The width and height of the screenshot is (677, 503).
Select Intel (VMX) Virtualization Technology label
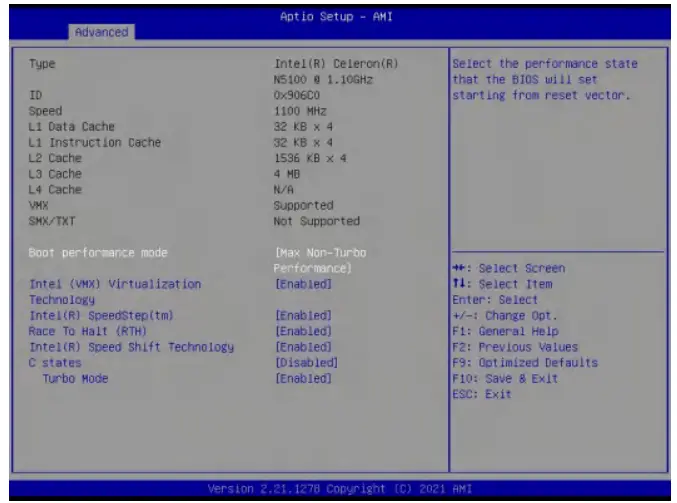[115, 292]
